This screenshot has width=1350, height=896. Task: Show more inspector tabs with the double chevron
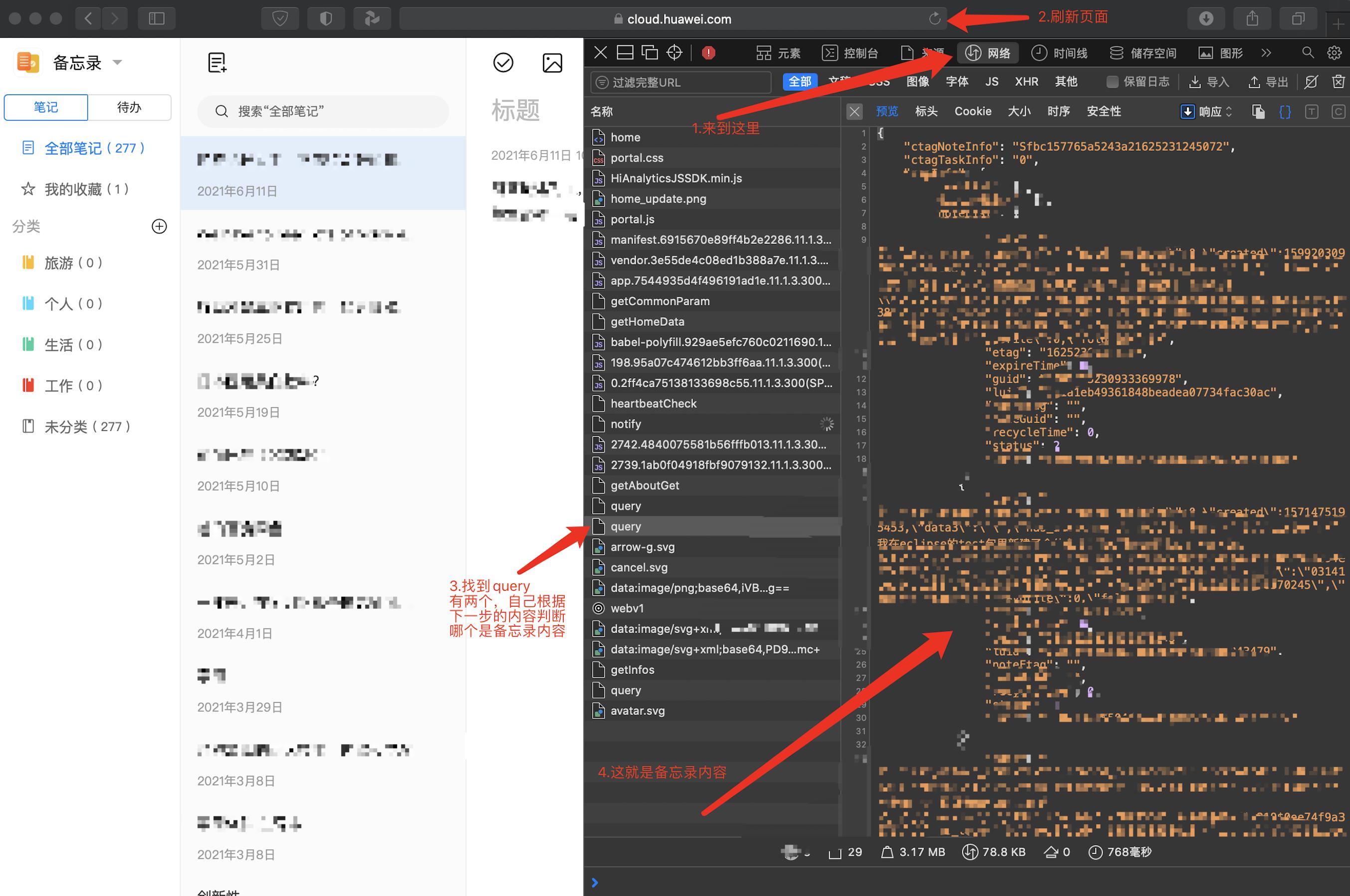(x=1267, y=52)
